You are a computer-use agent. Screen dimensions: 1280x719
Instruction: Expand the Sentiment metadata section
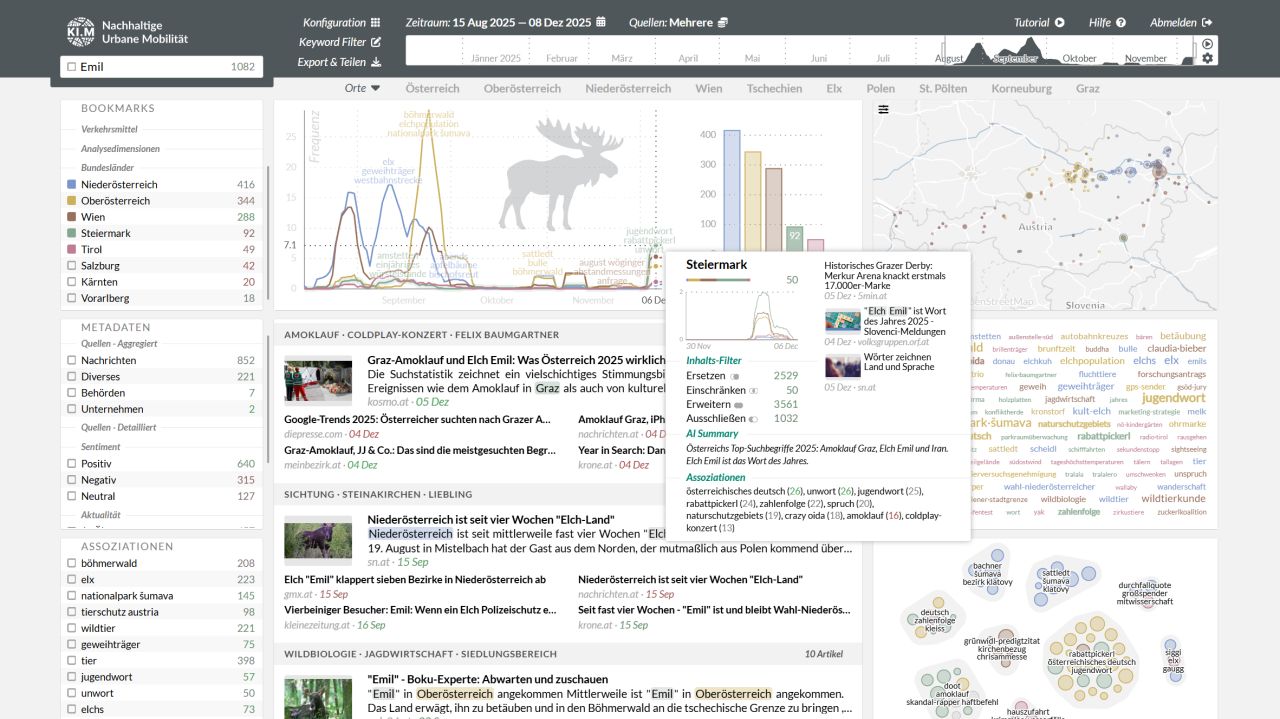pos(101,447)
